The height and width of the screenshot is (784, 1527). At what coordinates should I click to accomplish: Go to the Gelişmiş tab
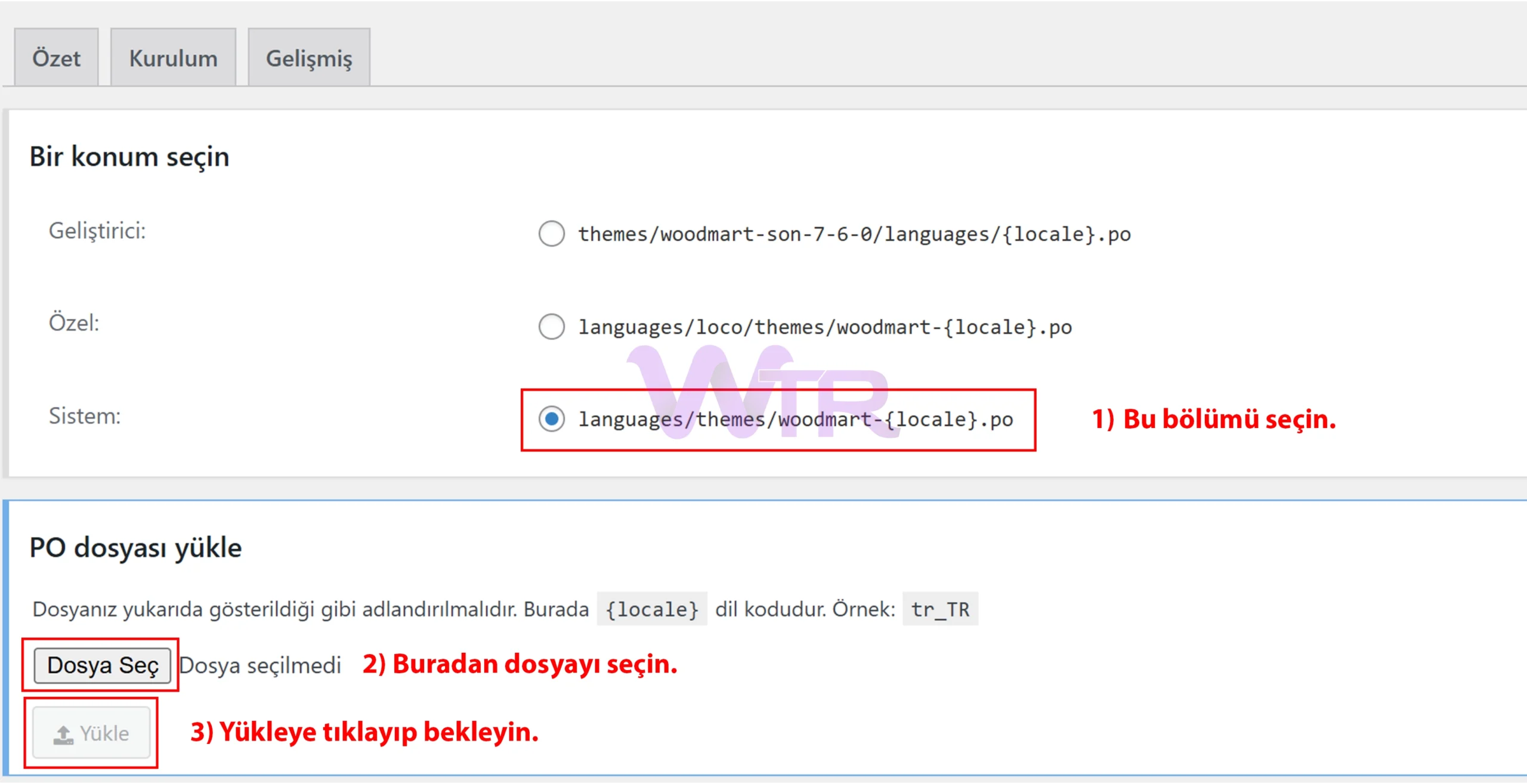[308, 58]
